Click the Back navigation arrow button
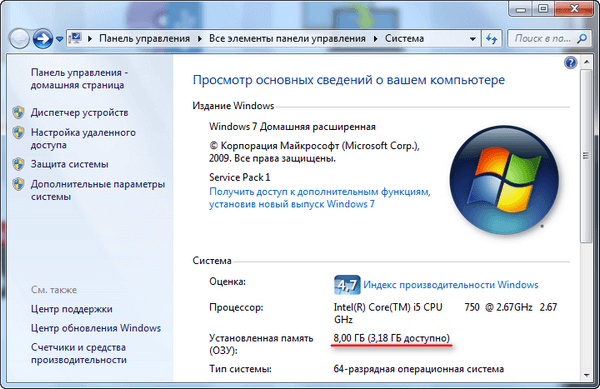This screenshot has height=389, width=600. pyautogui.click(x=19, y=39)
